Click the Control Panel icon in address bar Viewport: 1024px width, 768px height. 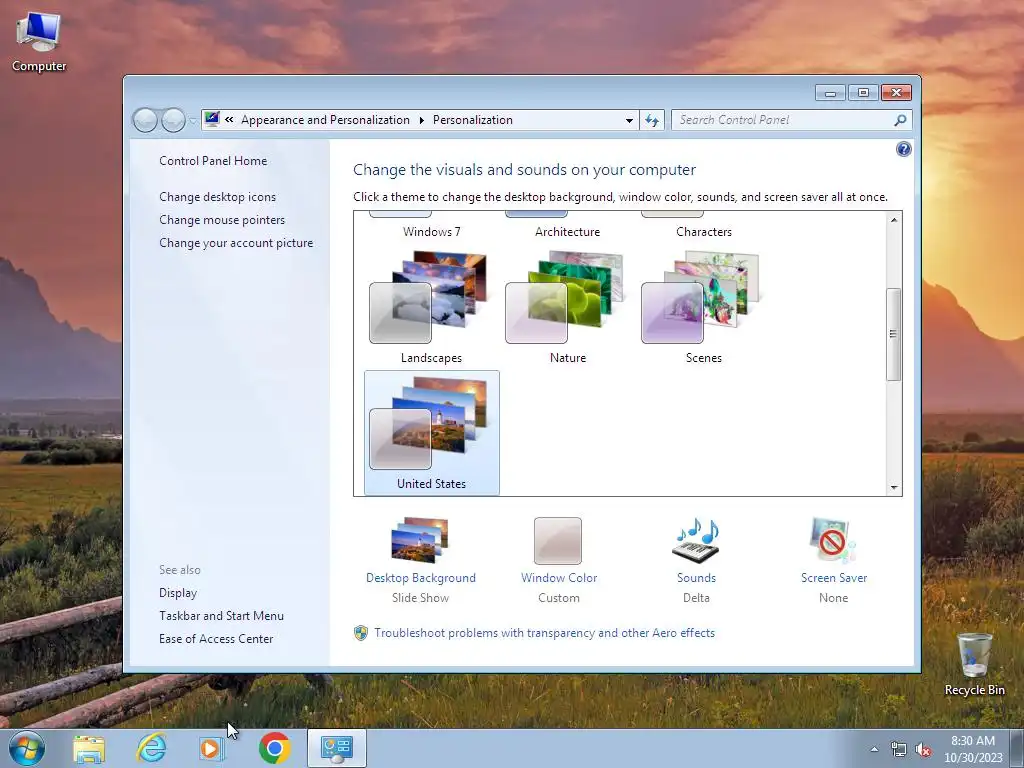coord(212,119)
